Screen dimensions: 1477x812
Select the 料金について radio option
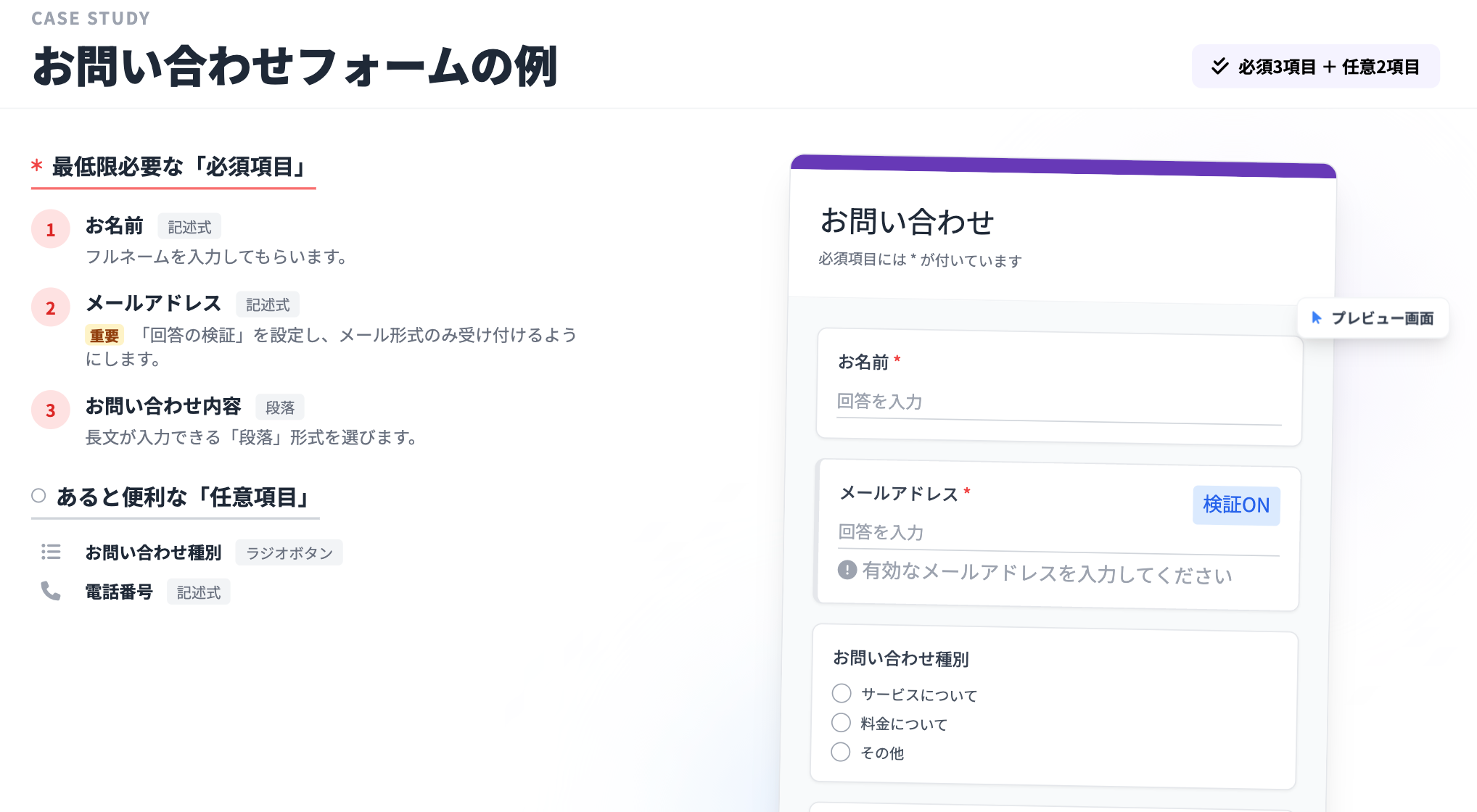(841, 723)
